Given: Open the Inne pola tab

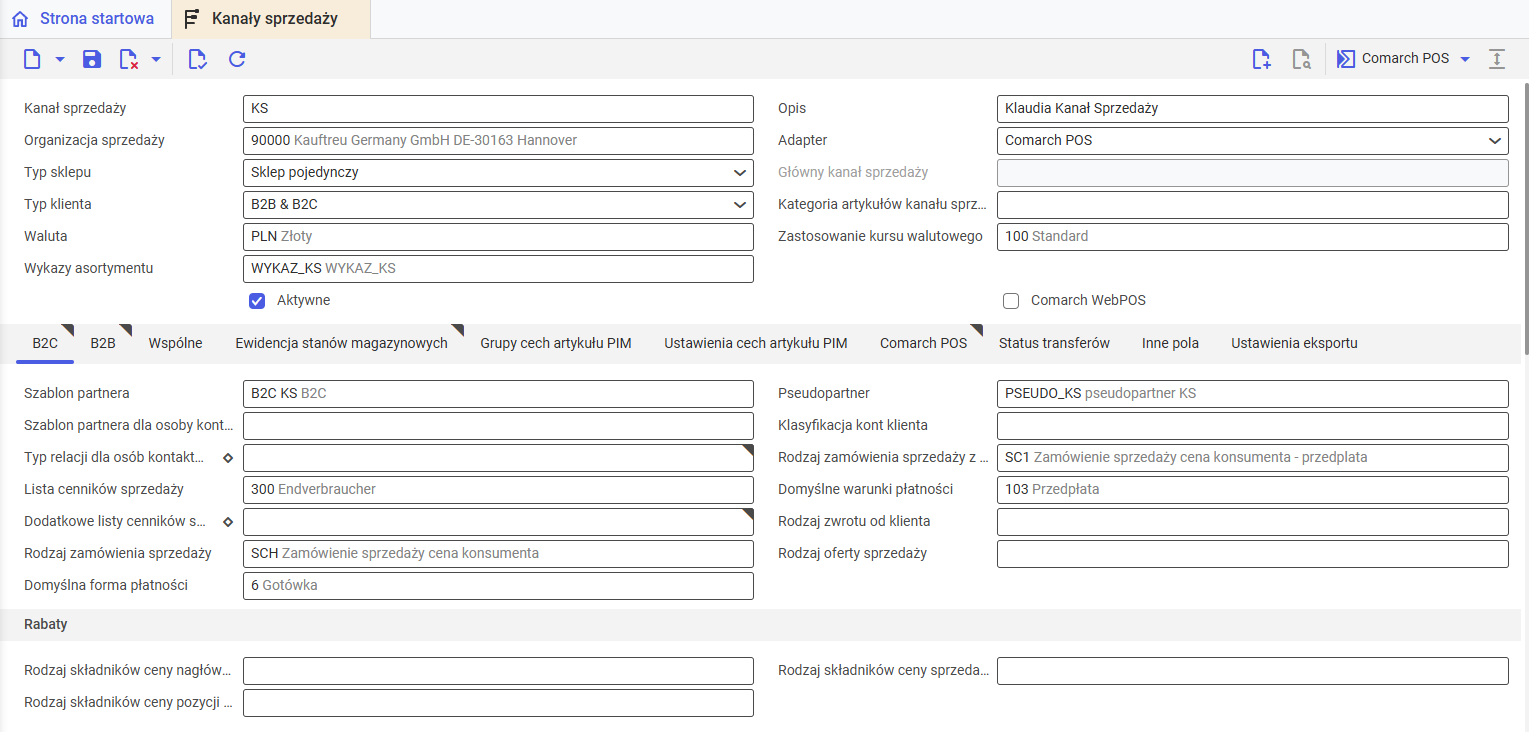Looking at the screenshot, I should pos(1170,343).
